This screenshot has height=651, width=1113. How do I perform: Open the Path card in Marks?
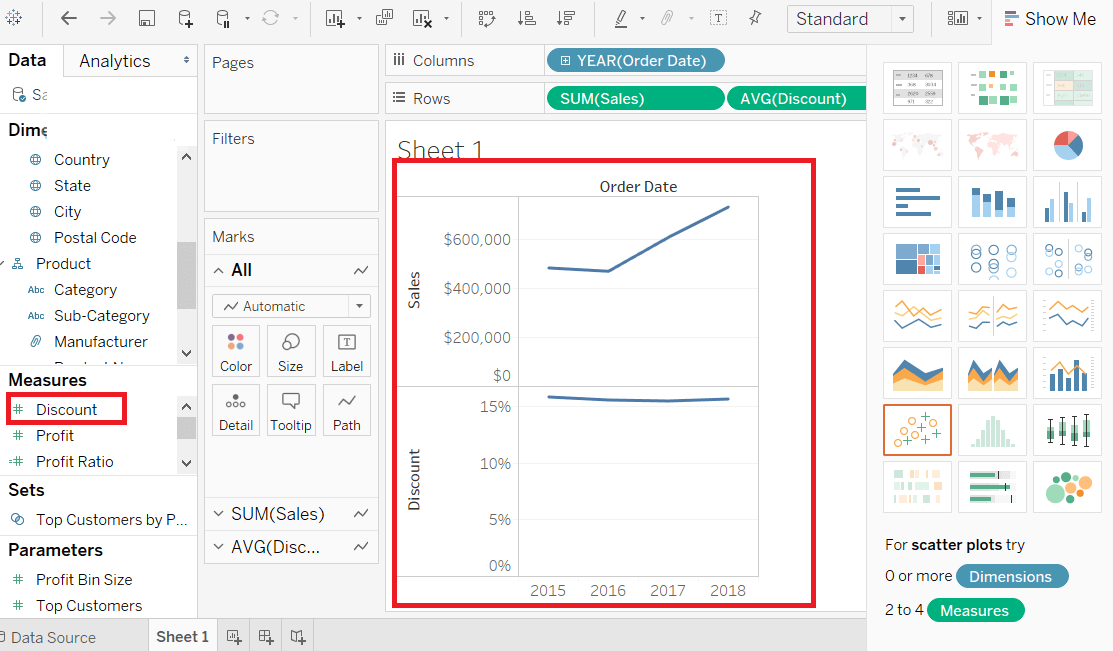tap(346, 411)
